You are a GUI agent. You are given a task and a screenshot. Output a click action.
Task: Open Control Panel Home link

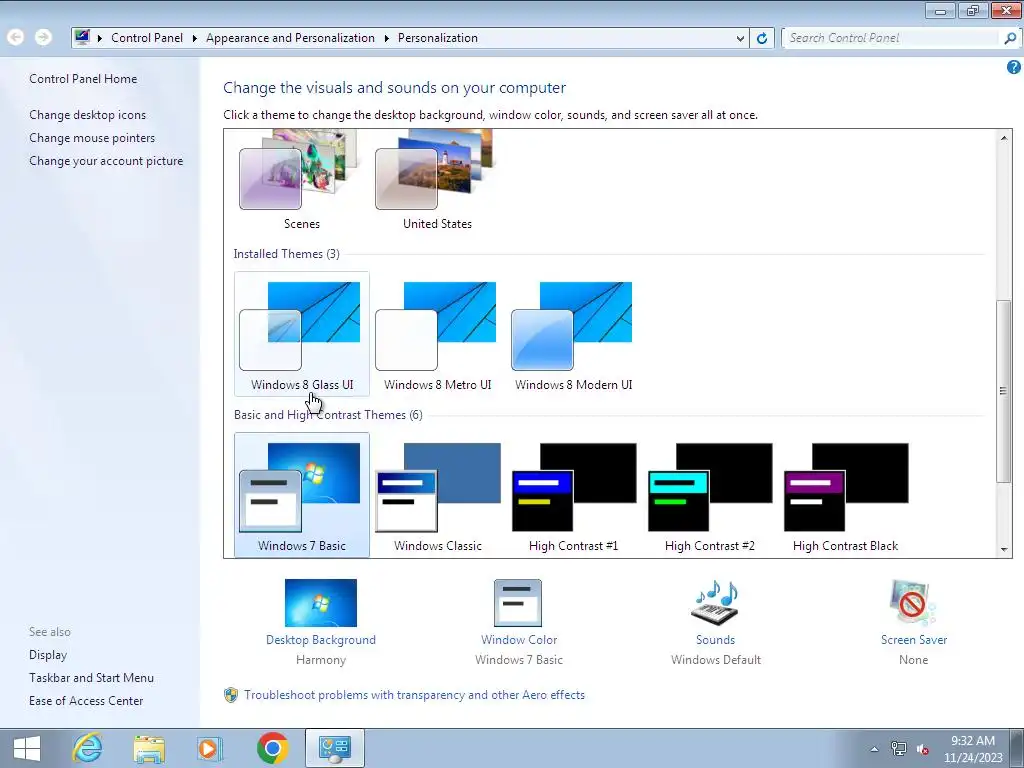pyautogui.click(x=83, y=78)
